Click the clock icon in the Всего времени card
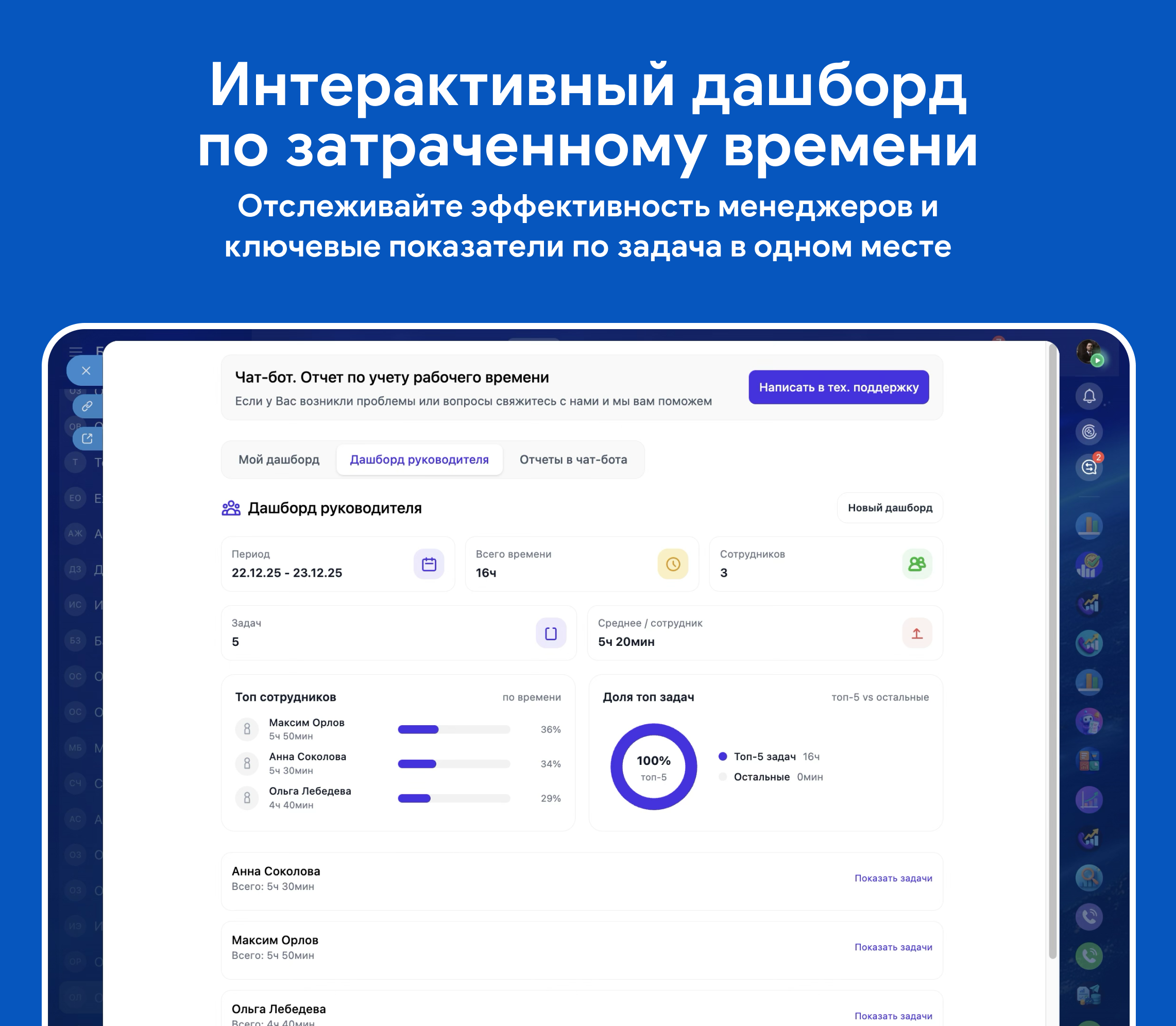The width and height of the screenshot is (1176, 1026). (673, 564)
